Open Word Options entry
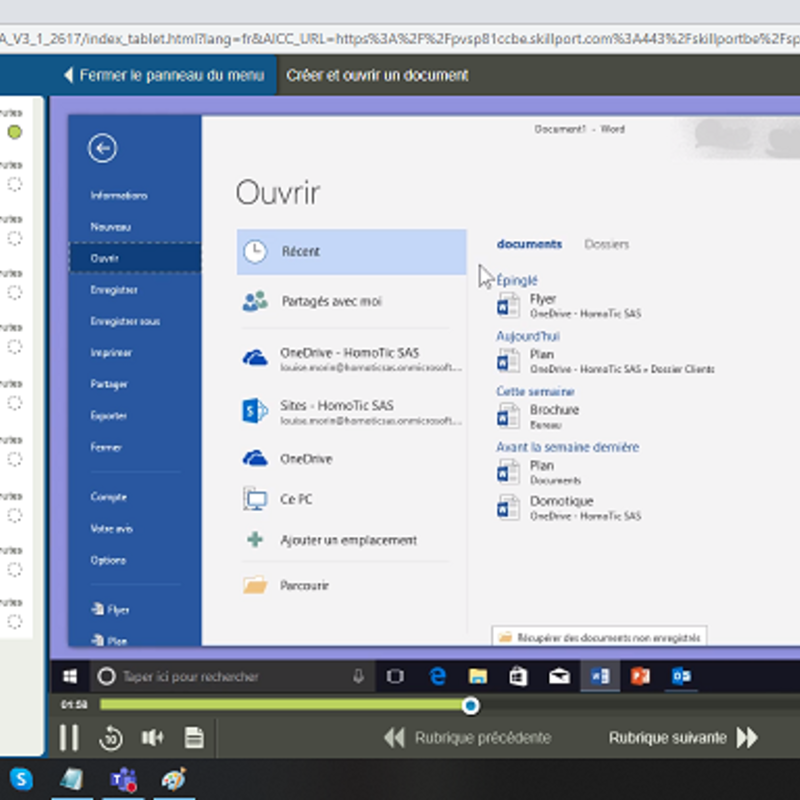This screenshot has width=800, height=800. (108, 560)
